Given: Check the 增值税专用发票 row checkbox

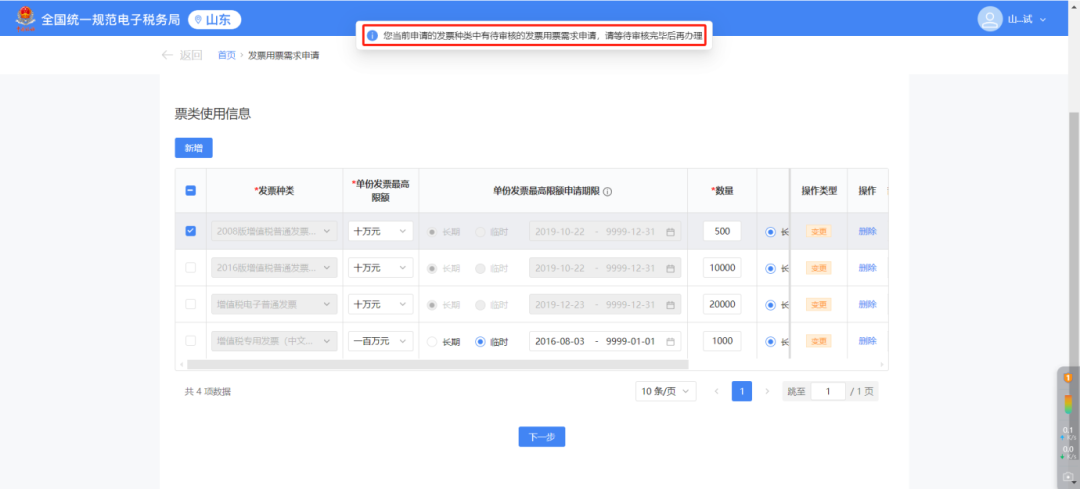Looking at the screenshot, I should [x=191, y=340].
